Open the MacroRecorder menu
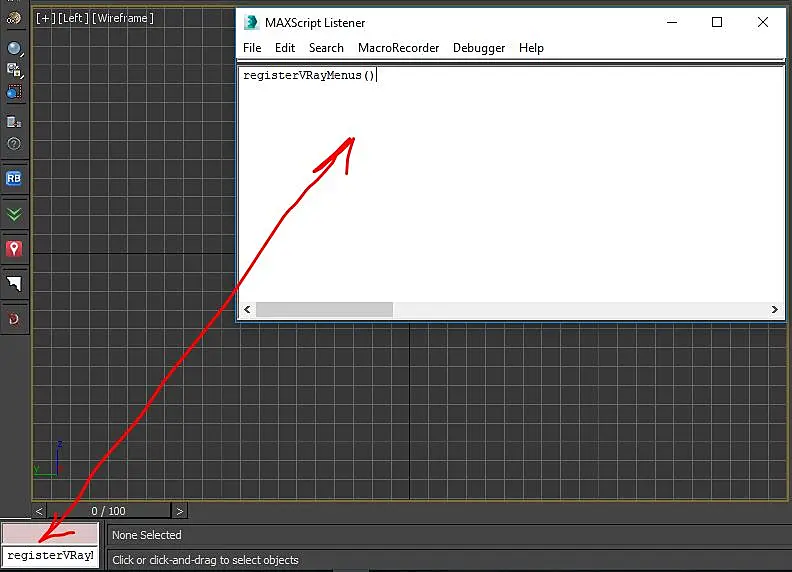 (x=399, y=48)
